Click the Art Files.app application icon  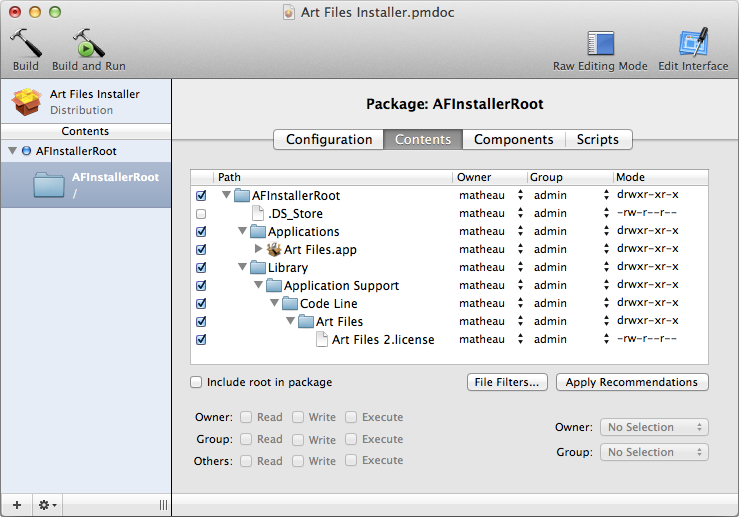click(x=274, y=249)
